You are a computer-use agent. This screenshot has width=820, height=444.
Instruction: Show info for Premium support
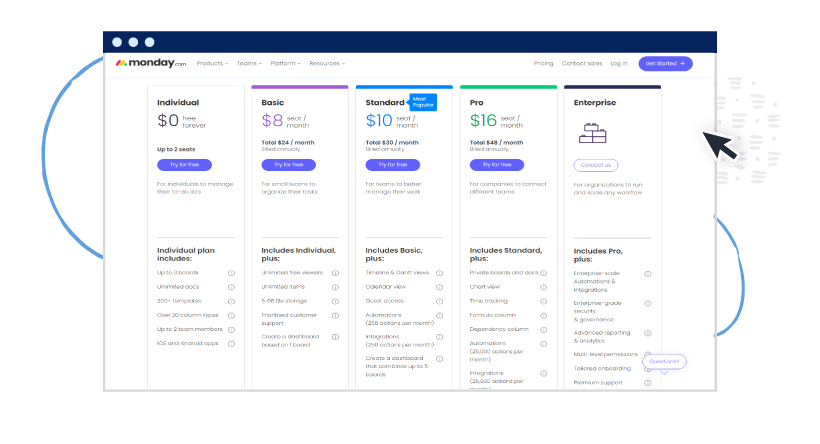tap(647, 383)
